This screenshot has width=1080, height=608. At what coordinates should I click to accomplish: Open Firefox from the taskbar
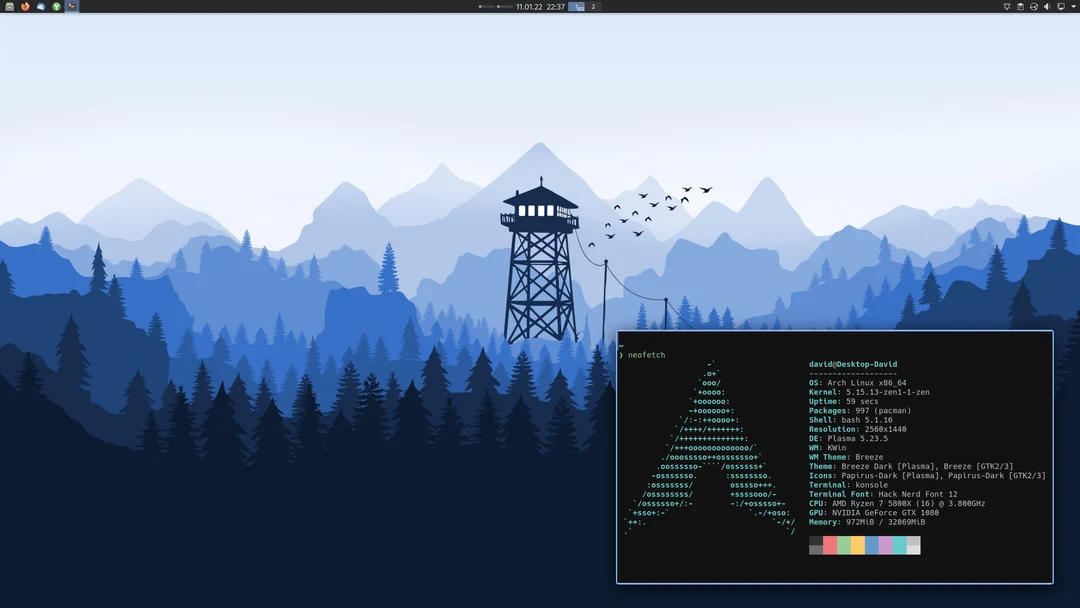(x=23, y=6)
